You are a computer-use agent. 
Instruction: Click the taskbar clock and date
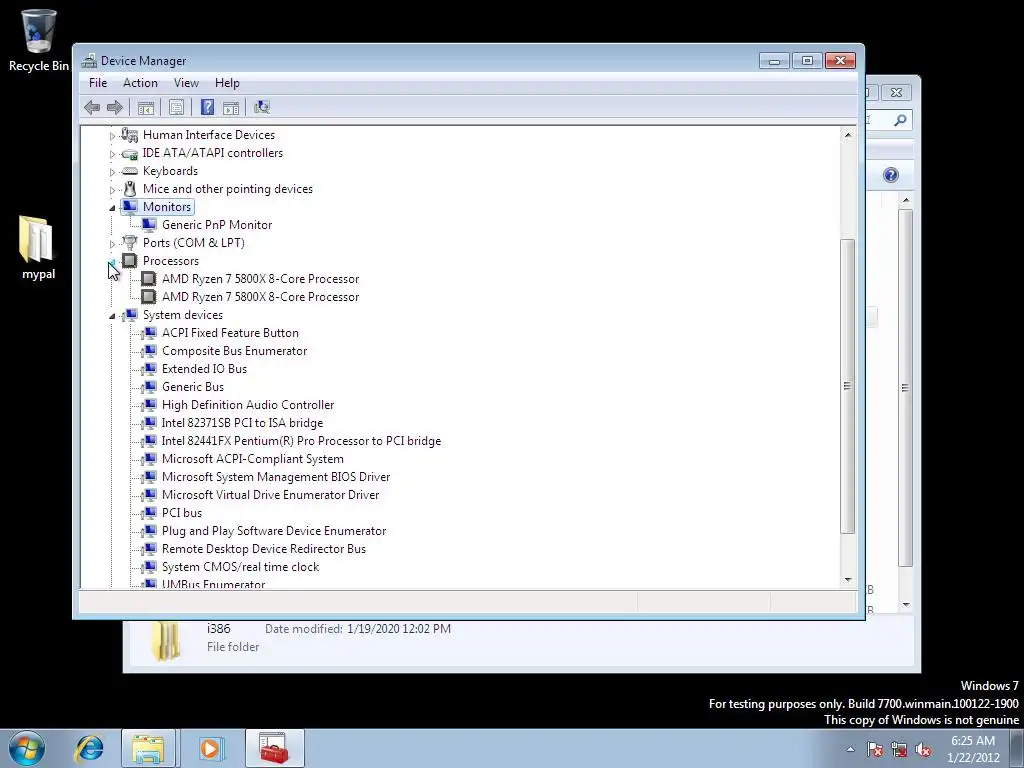[973, 749]
